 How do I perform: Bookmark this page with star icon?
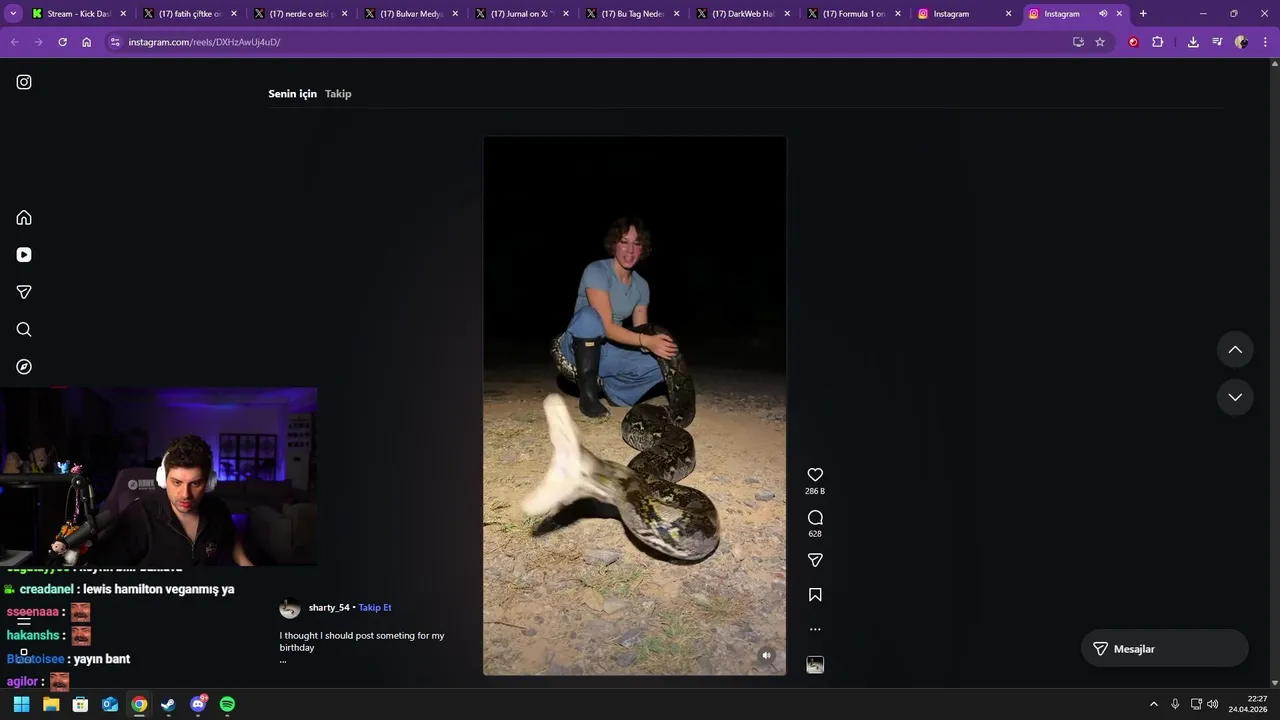coord(1100,42)
